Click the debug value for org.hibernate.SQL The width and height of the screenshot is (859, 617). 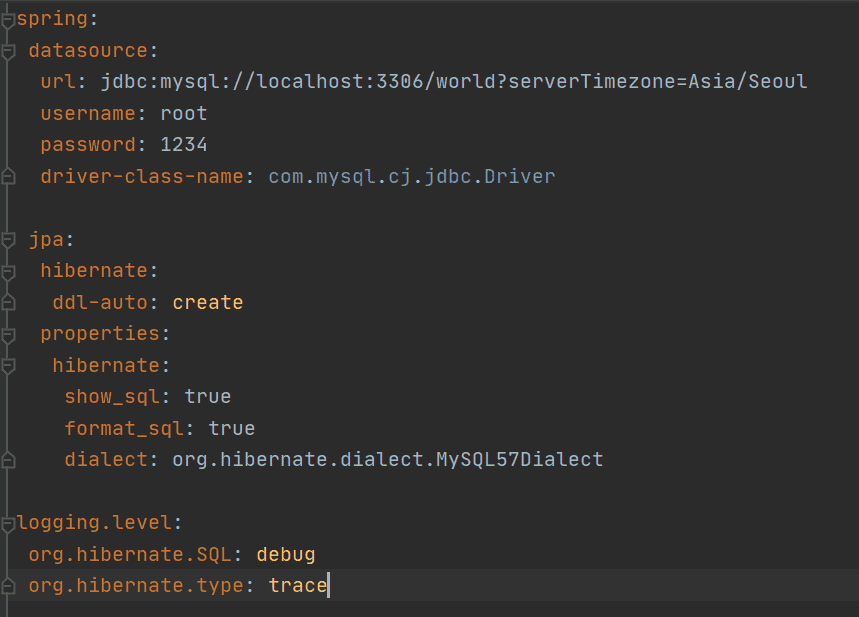(x=286, y=554)
